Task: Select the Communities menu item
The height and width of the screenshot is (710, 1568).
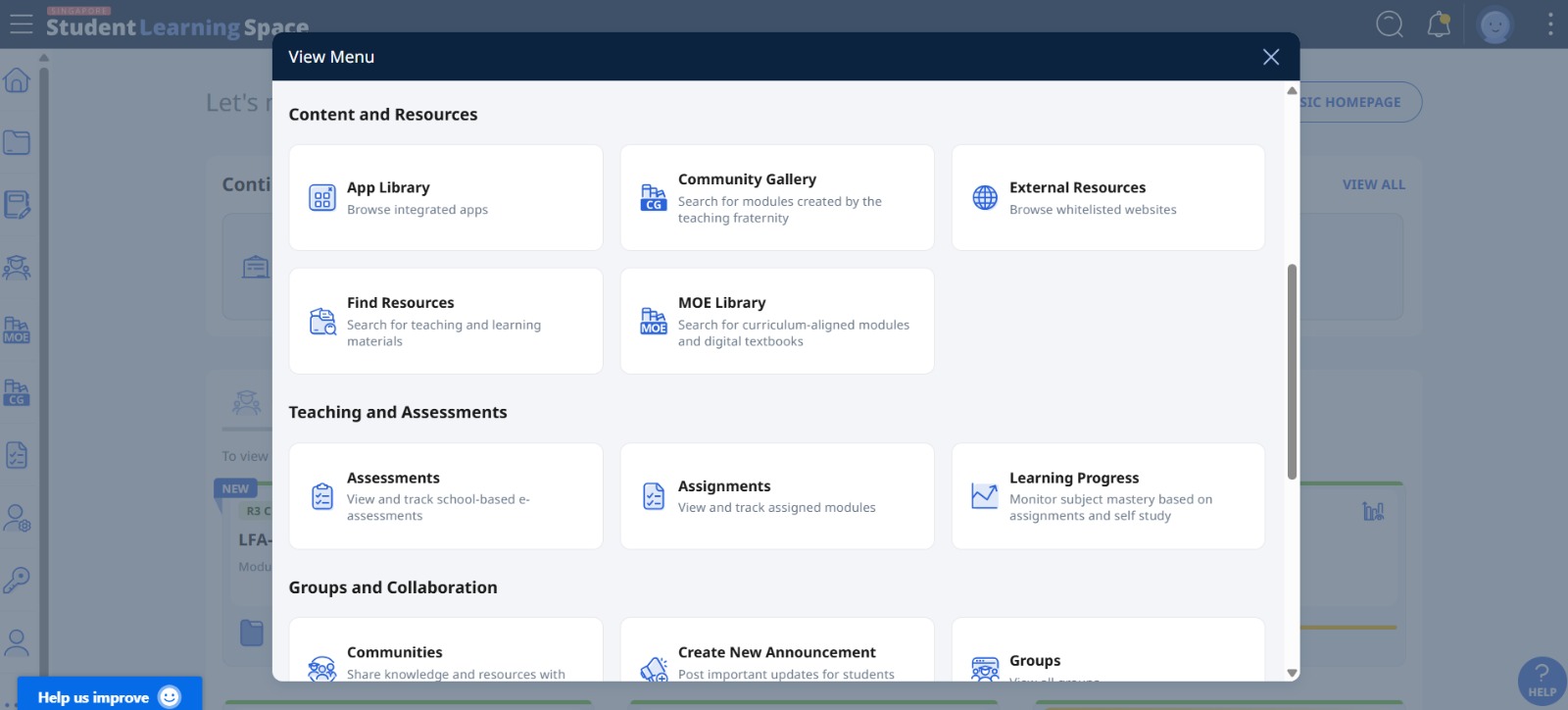Action: (x=445, y=657)
